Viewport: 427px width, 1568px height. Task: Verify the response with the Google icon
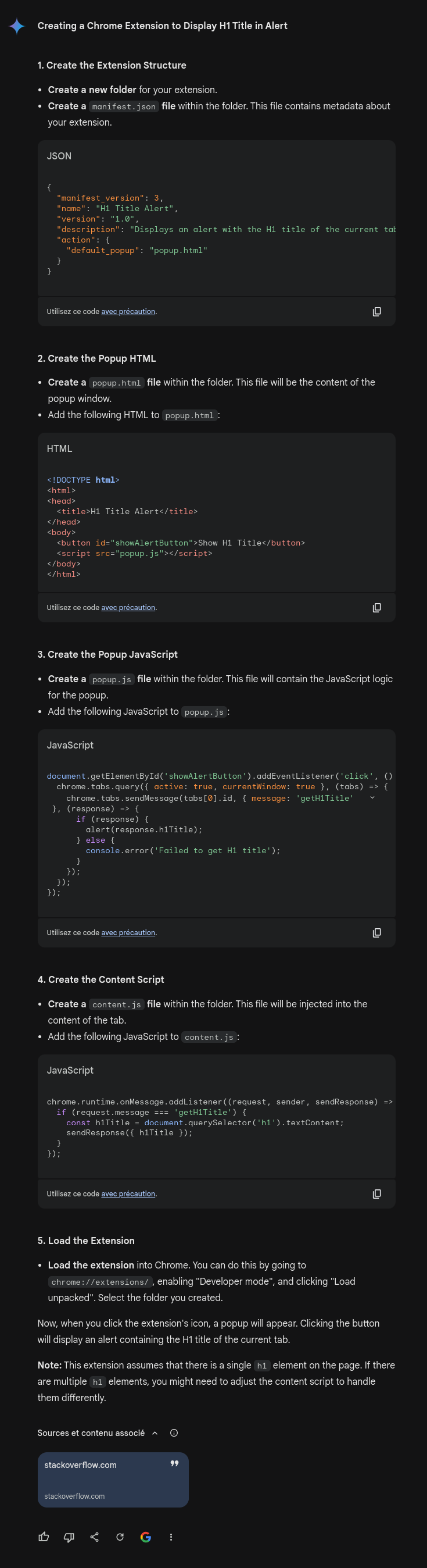[145, 1537]
